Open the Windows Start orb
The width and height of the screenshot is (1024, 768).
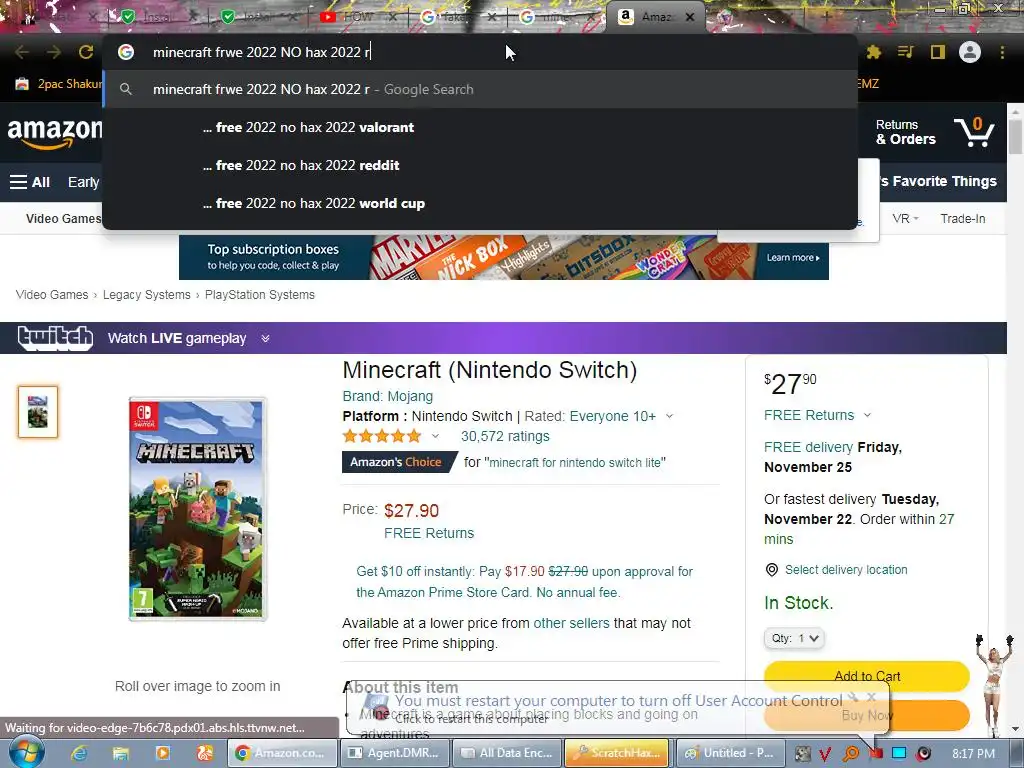(26, 752)
